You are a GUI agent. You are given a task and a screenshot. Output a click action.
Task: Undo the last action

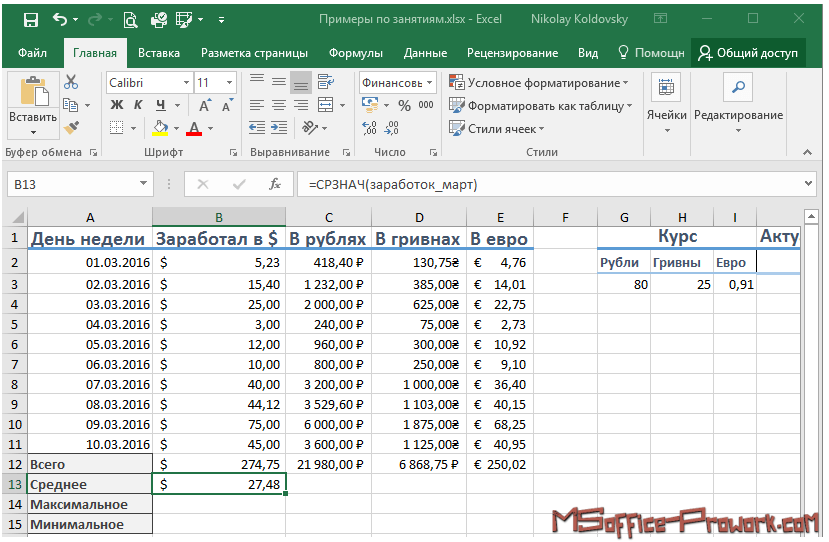(x=60, y=20)
